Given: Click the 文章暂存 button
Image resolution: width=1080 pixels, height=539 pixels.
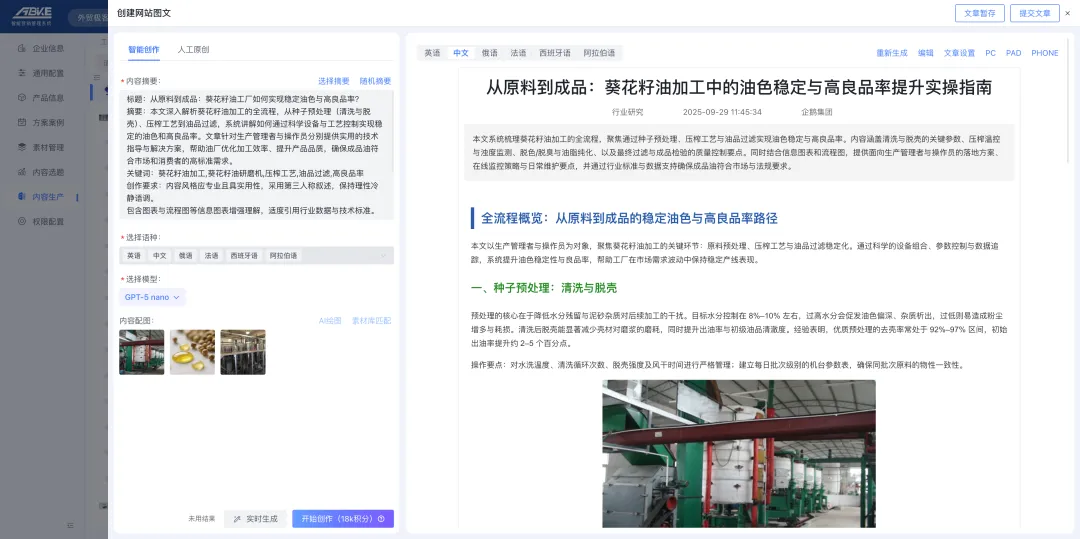Looking at the screenshot, I should pos(979,13).
